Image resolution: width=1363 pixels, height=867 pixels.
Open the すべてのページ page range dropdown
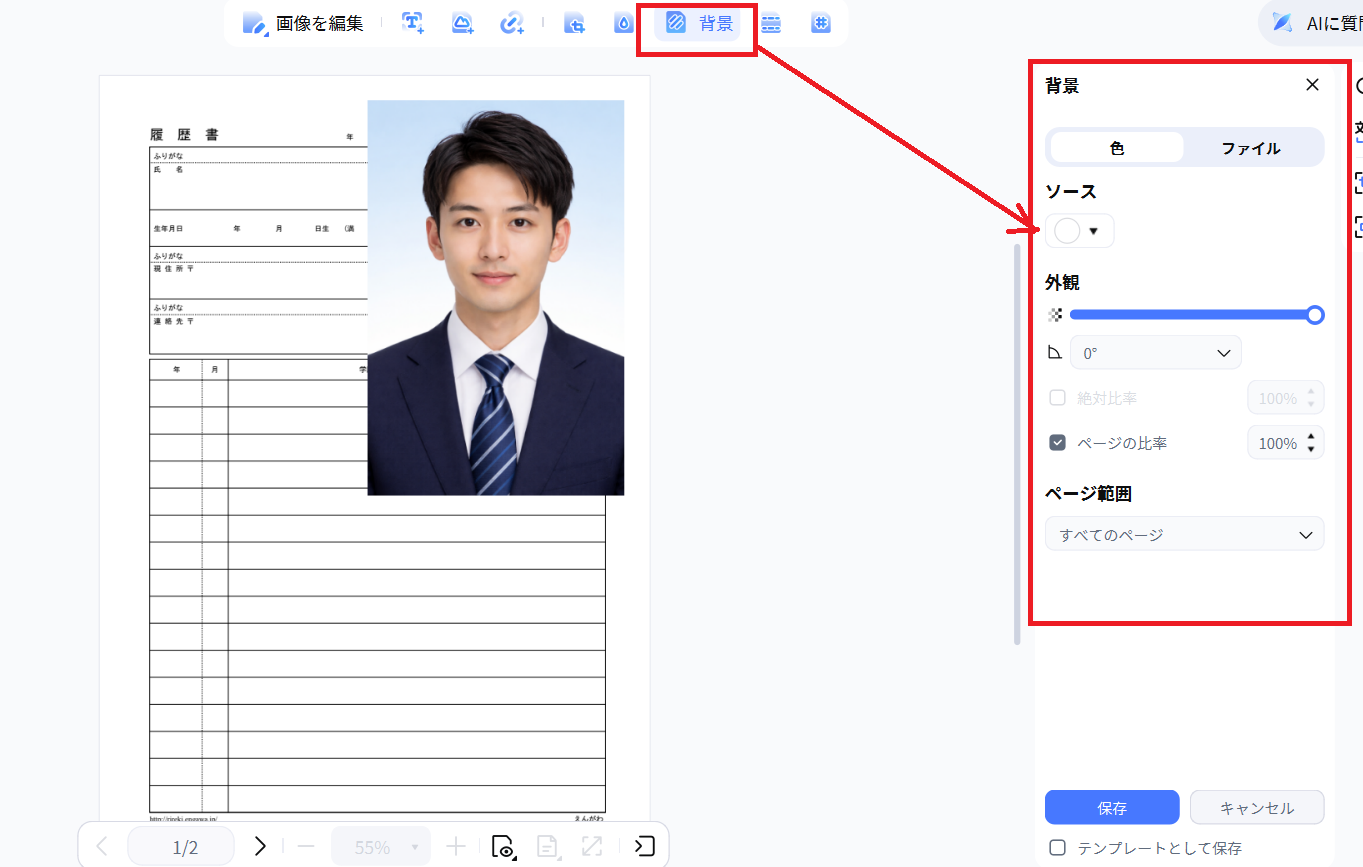(x=1184, y=535)
